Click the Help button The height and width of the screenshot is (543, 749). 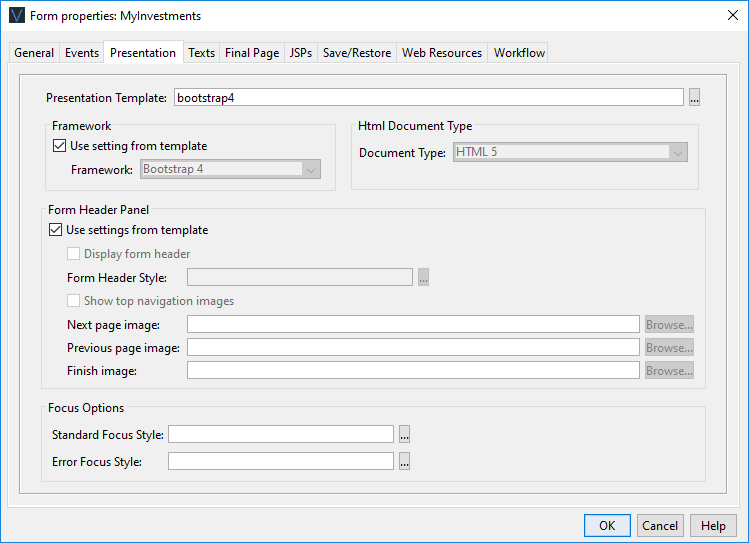pos(713,526)
